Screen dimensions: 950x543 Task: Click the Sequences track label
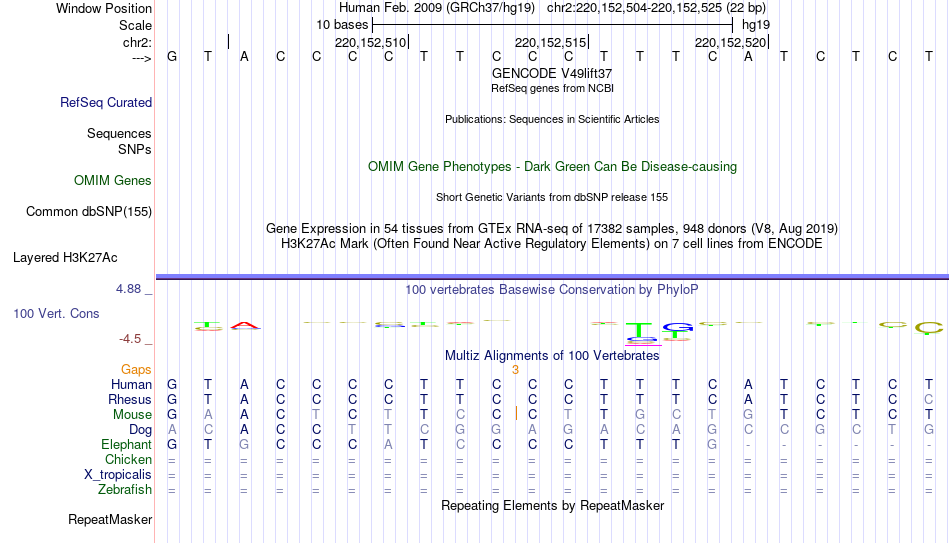click(119, 133)
